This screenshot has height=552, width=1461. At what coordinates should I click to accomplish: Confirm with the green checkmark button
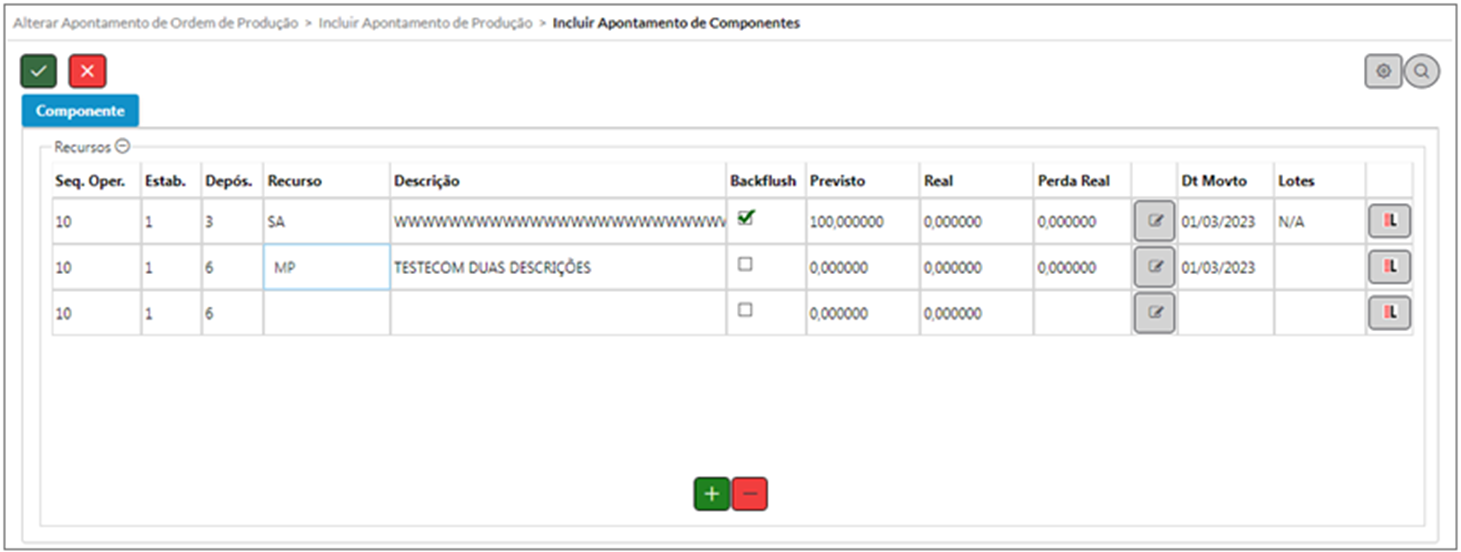(38, 71)
